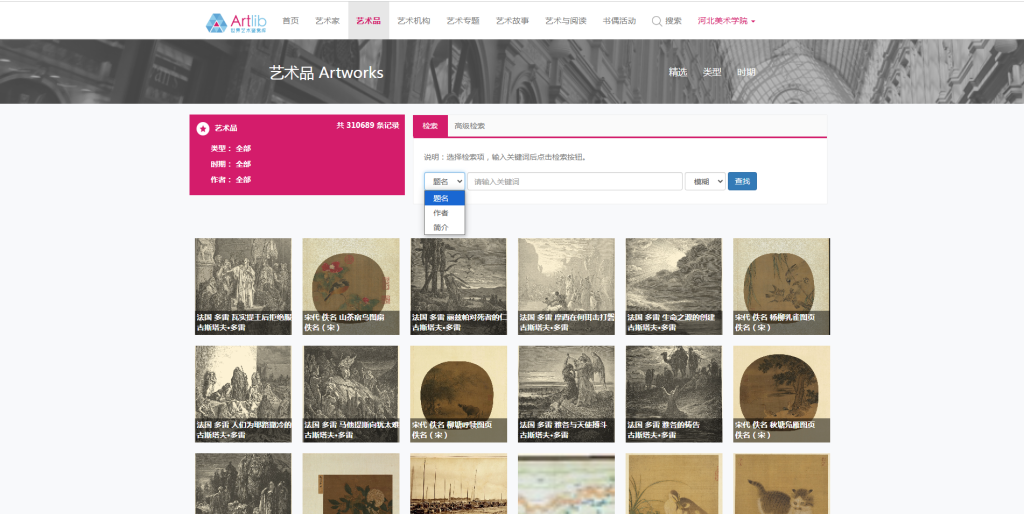Click the 时期：全部 filter text
Viewport: 1024px width, 514px height.
[231, 164]
